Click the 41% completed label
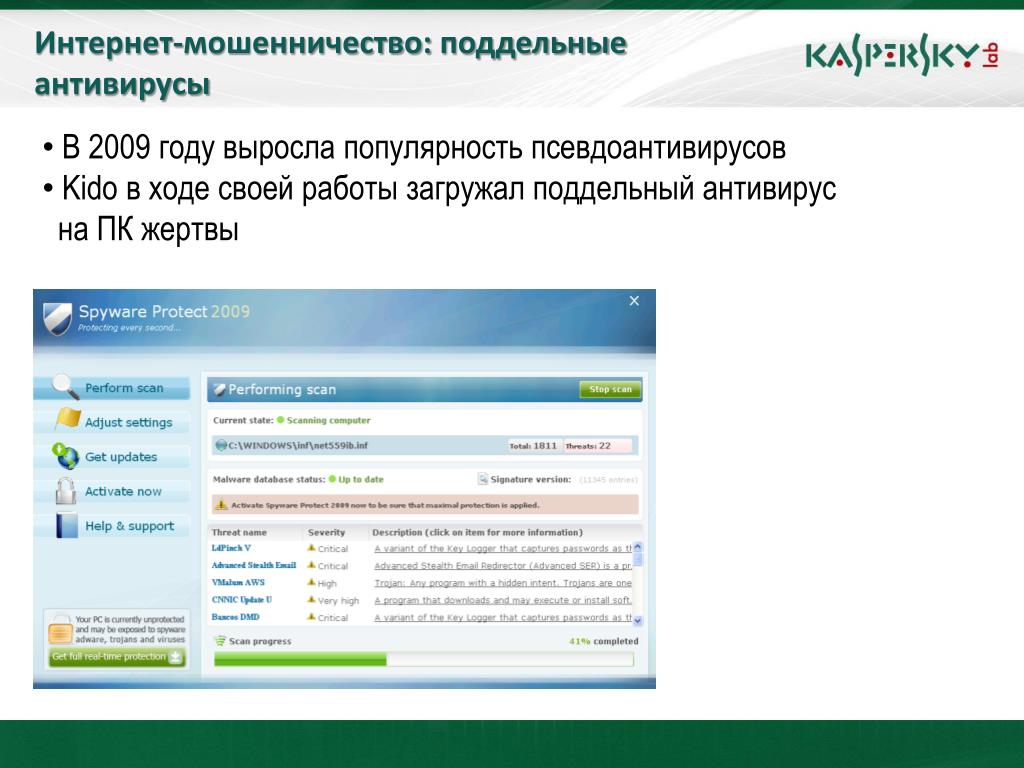 (x=603, y=641)
